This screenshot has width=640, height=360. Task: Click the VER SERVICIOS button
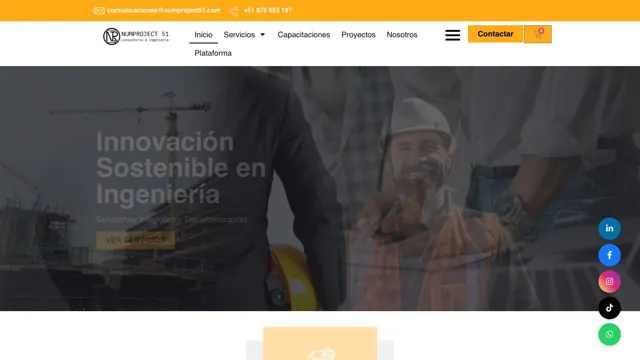(136, 240)
